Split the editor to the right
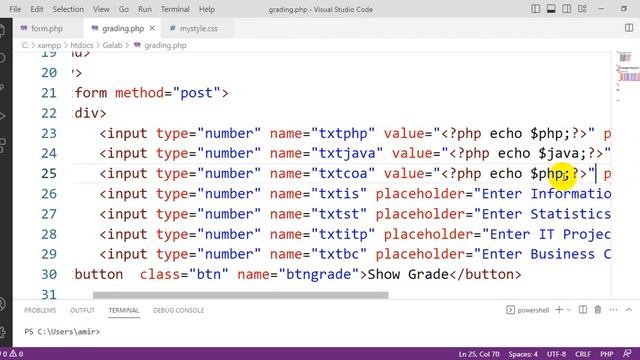This screenshot has height=360, width=640. [x=629, y=28]
